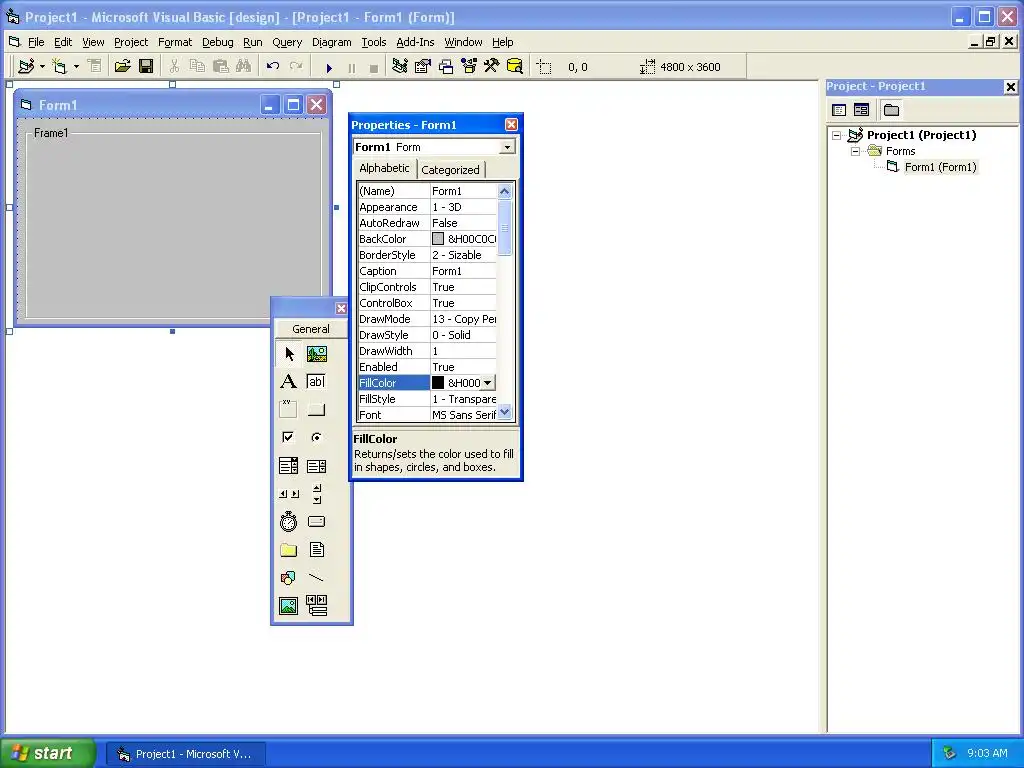1024x768 pixels.
Task: Open Project Explorer from toolbar
Action: click(x=400, y=67)
